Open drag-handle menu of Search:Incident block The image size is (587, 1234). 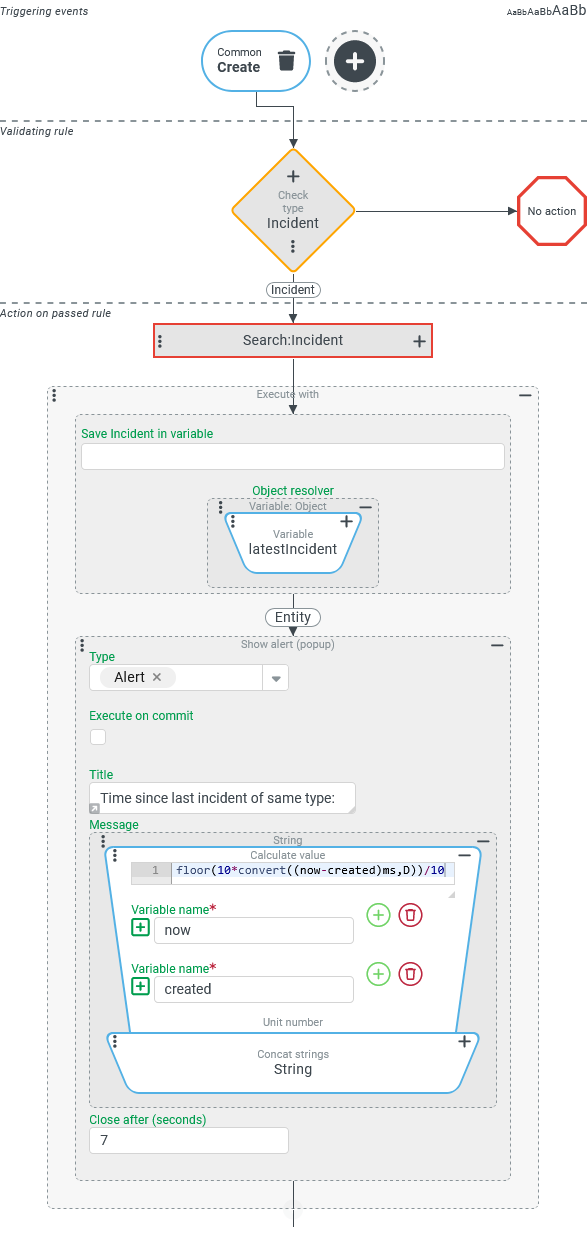click(160, 341)
